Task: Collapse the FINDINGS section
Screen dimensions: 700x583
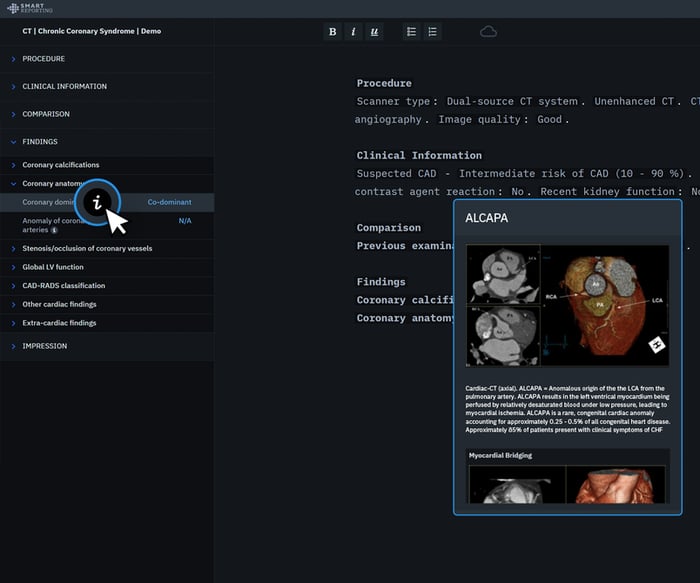Action: (x=40, y=142)
